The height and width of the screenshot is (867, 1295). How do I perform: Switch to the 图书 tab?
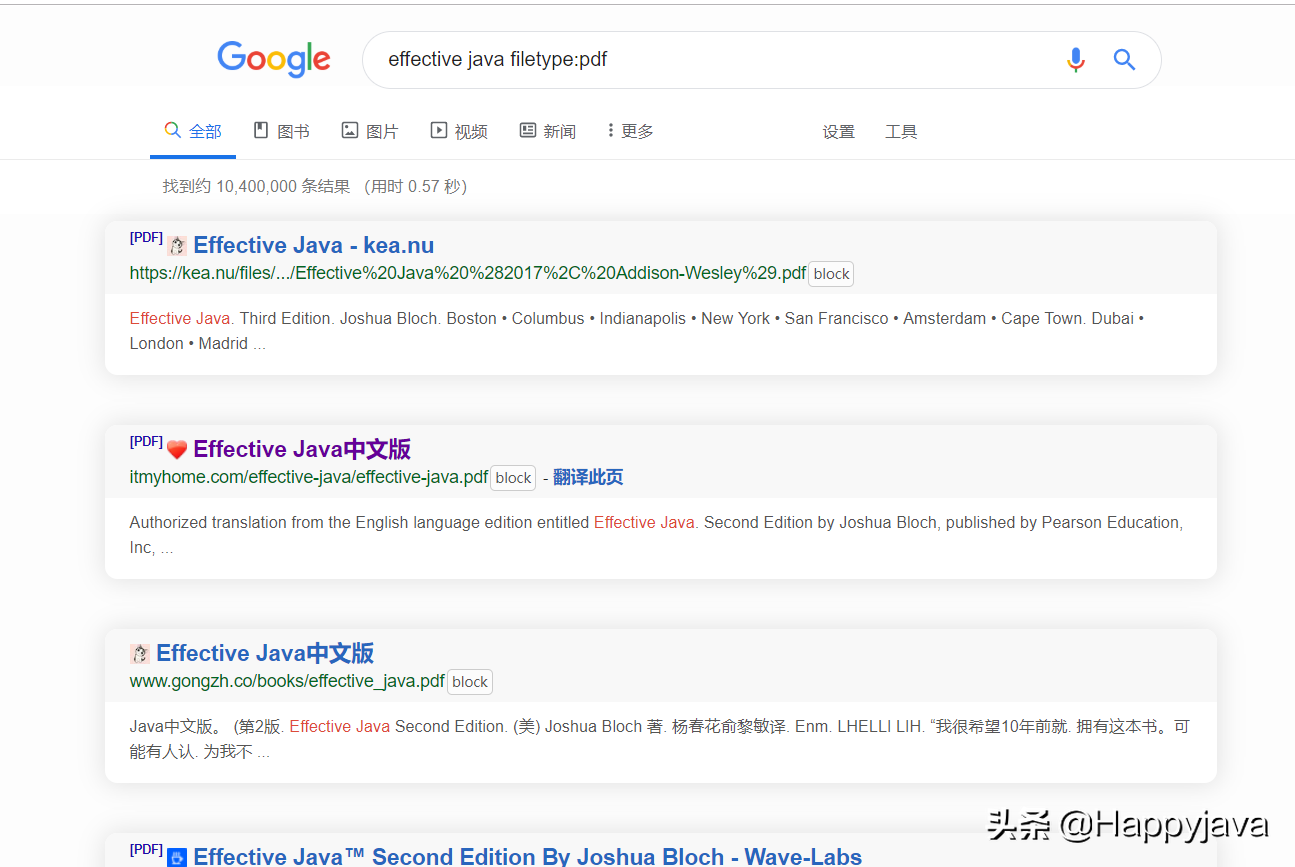click(x=281, y=131)
